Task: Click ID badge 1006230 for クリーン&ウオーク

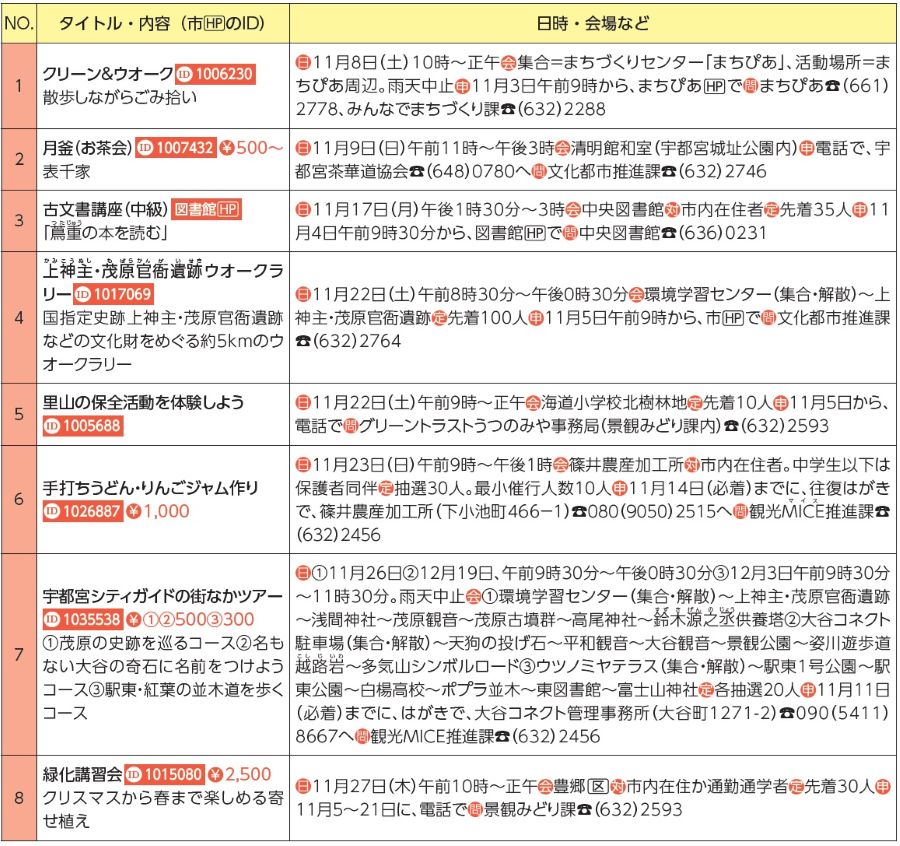Action: coord(215,74)
